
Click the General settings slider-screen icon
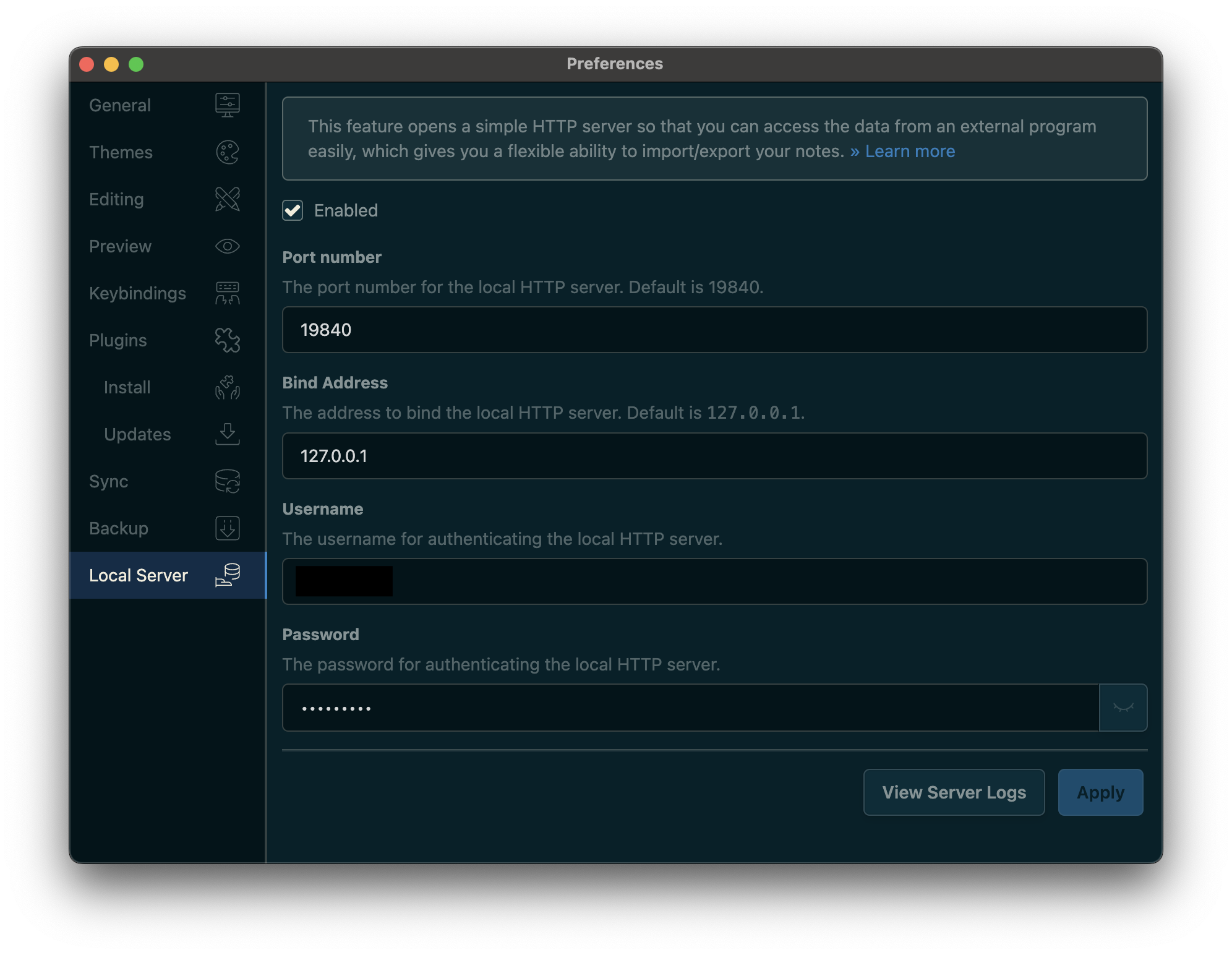(x=227, y=105)
